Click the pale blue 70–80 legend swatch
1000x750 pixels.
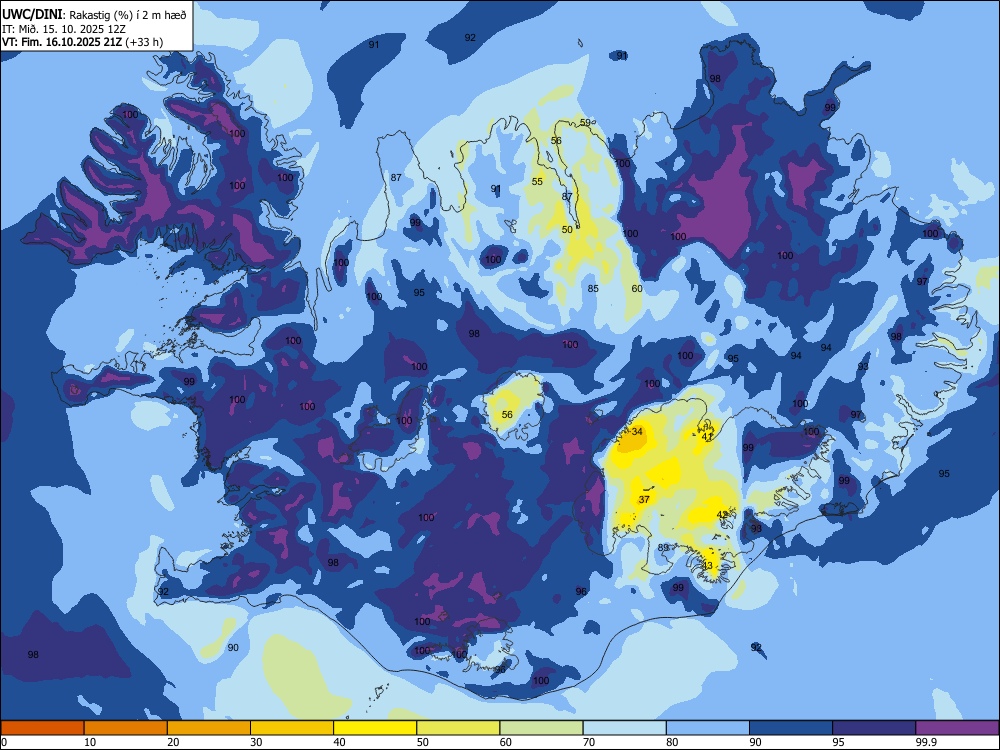624,728
